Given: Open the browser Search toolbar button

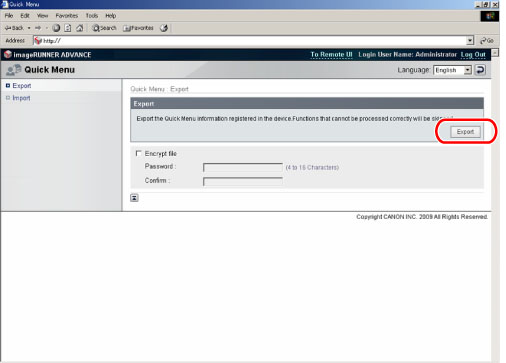Looking at the screenshot, I should point(104,28).
